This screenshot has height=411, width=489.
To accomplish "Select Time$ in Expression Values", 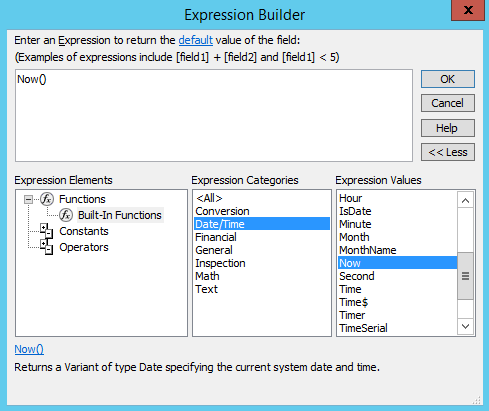I will [397, 302].
